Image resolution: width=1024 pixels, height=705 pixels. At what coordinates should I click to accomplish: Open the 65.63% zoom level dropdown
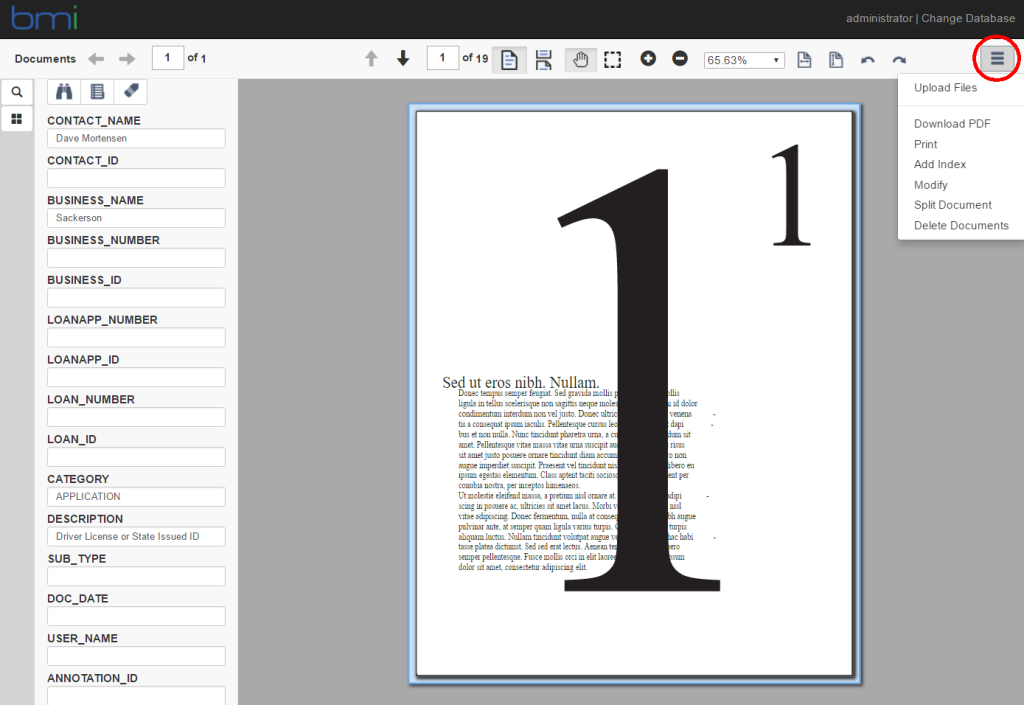744,60
